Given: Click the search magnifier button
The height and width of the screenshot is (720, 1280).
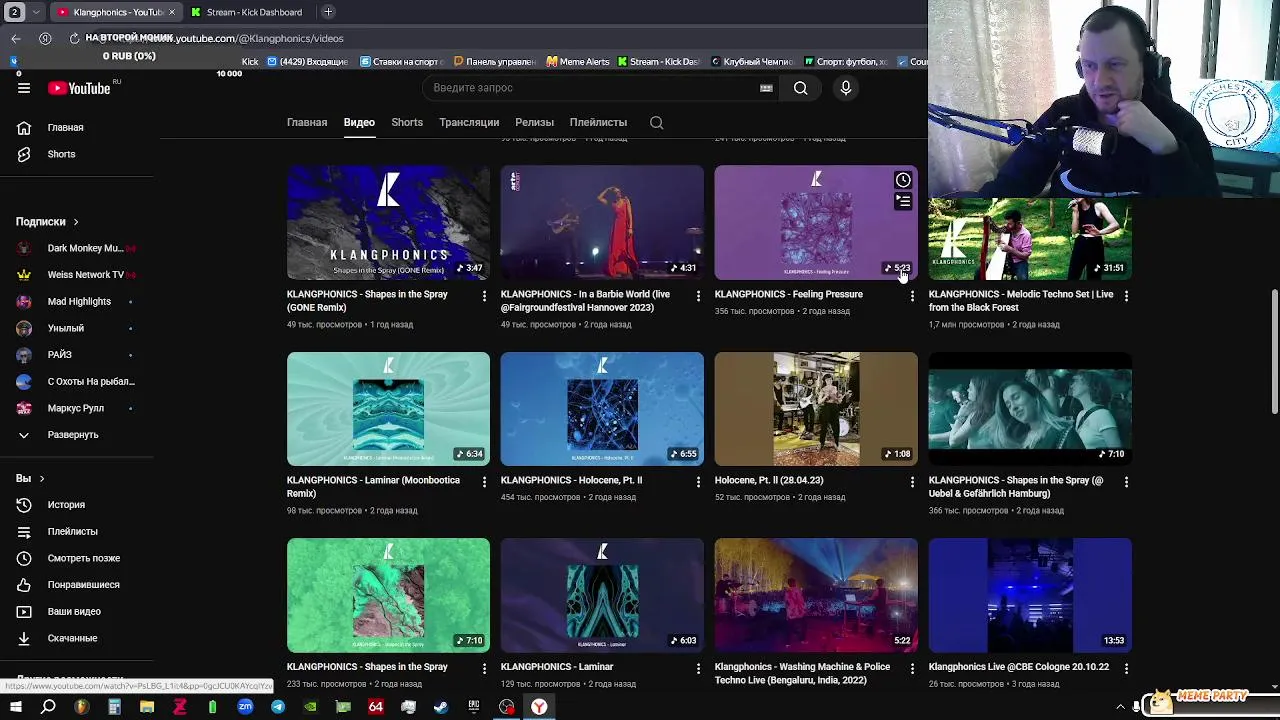Looking at the screenshot, I should tap(801, 88).
